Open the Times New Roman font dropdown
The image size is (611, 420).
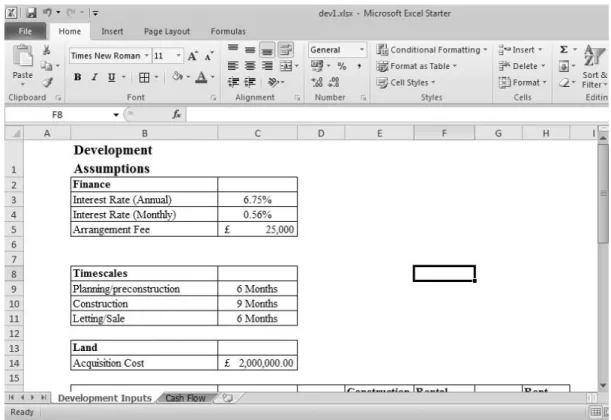(x=147, y=56)
